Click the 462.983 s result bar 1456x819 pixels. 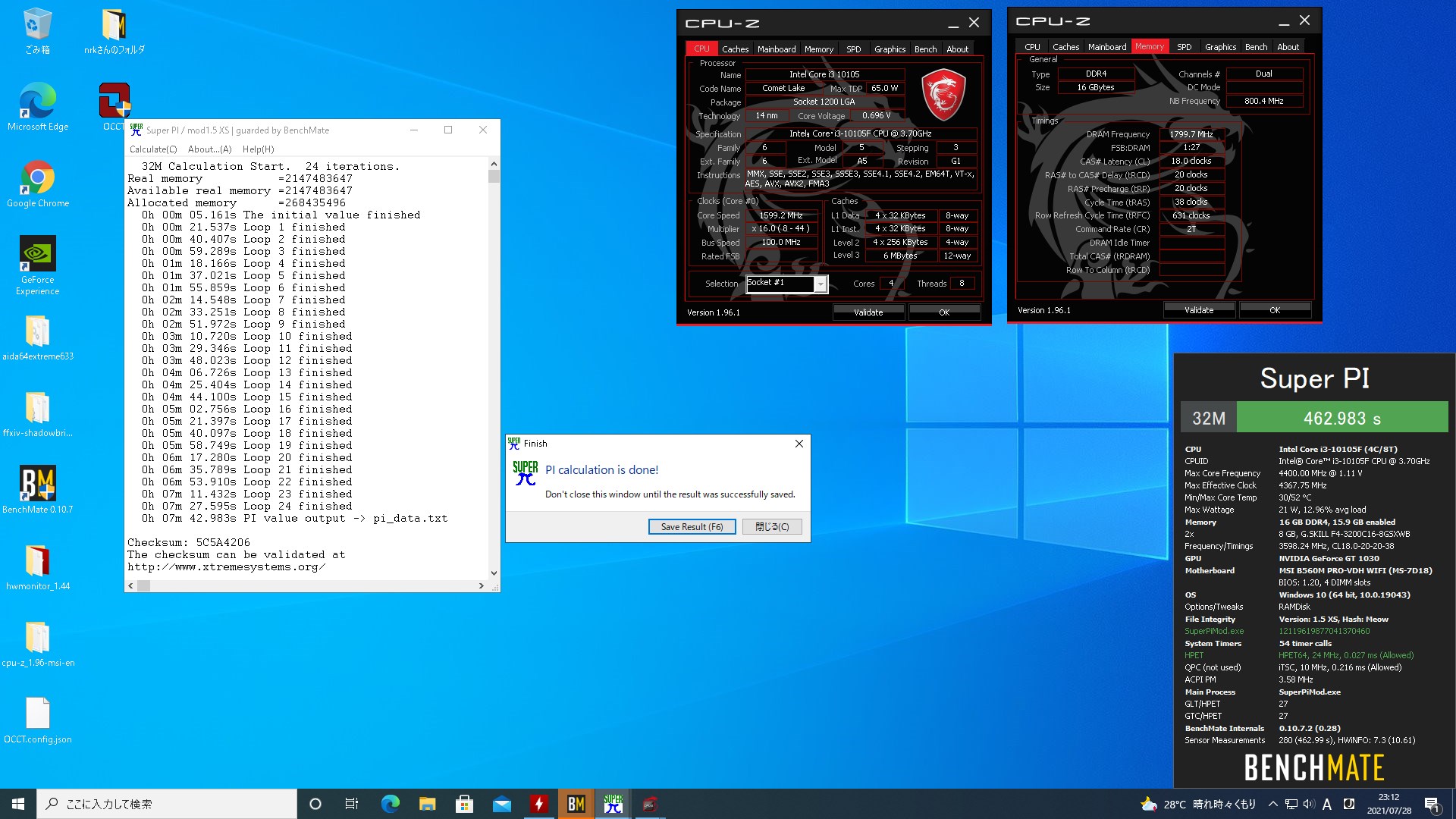click(1341, 418)
